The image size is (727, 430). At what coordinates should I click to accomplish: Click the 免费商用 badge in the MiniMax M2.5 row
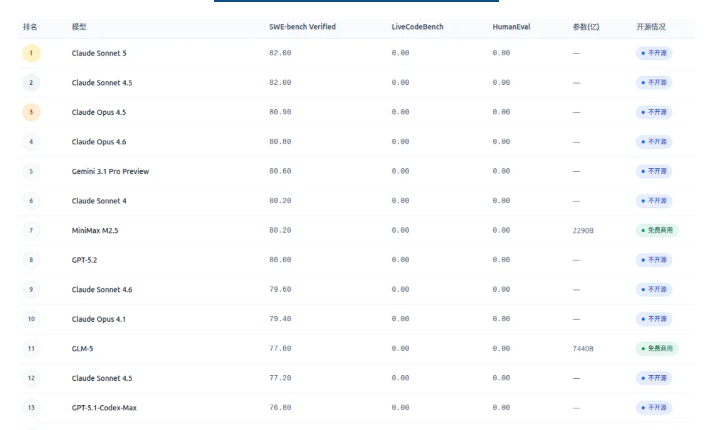pyautogui.click(x=657, y=230)
